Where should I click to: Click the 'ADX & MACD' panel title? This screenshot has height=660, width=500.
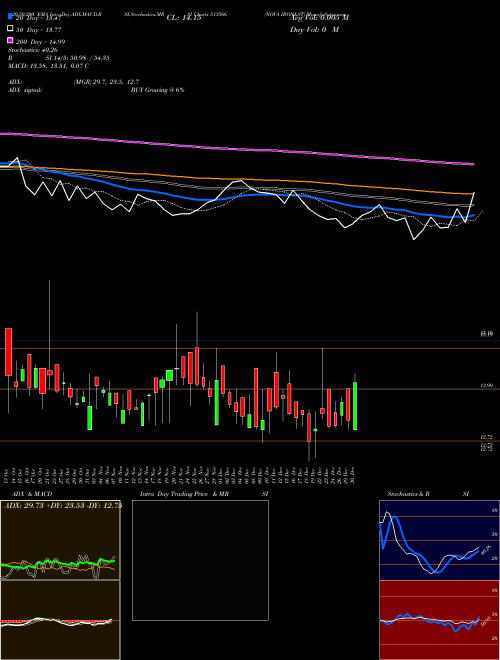pyautogui.click(x=32, y=494)
